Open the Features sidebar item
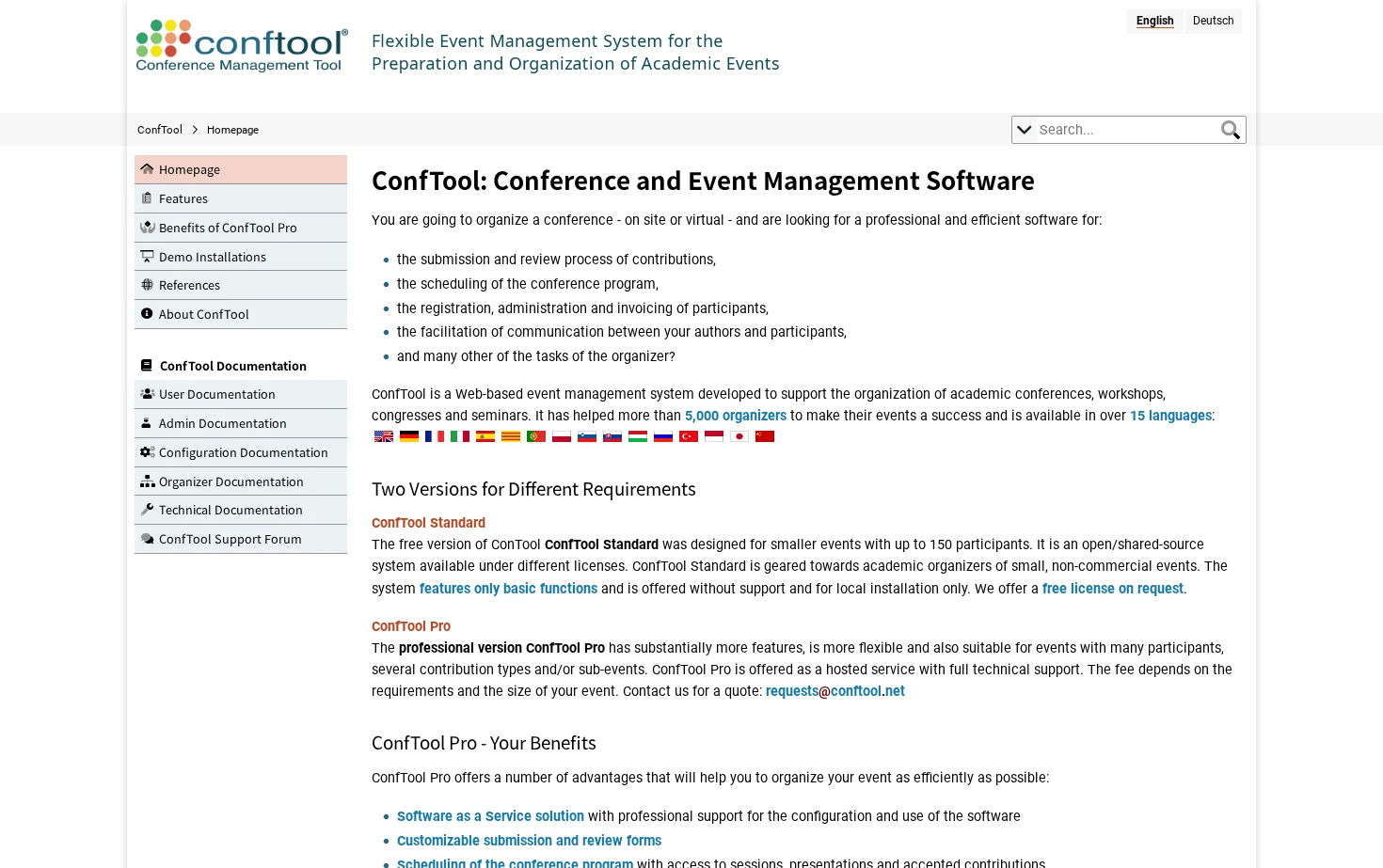Screen dimensions: 1383x868 [241, 198]
